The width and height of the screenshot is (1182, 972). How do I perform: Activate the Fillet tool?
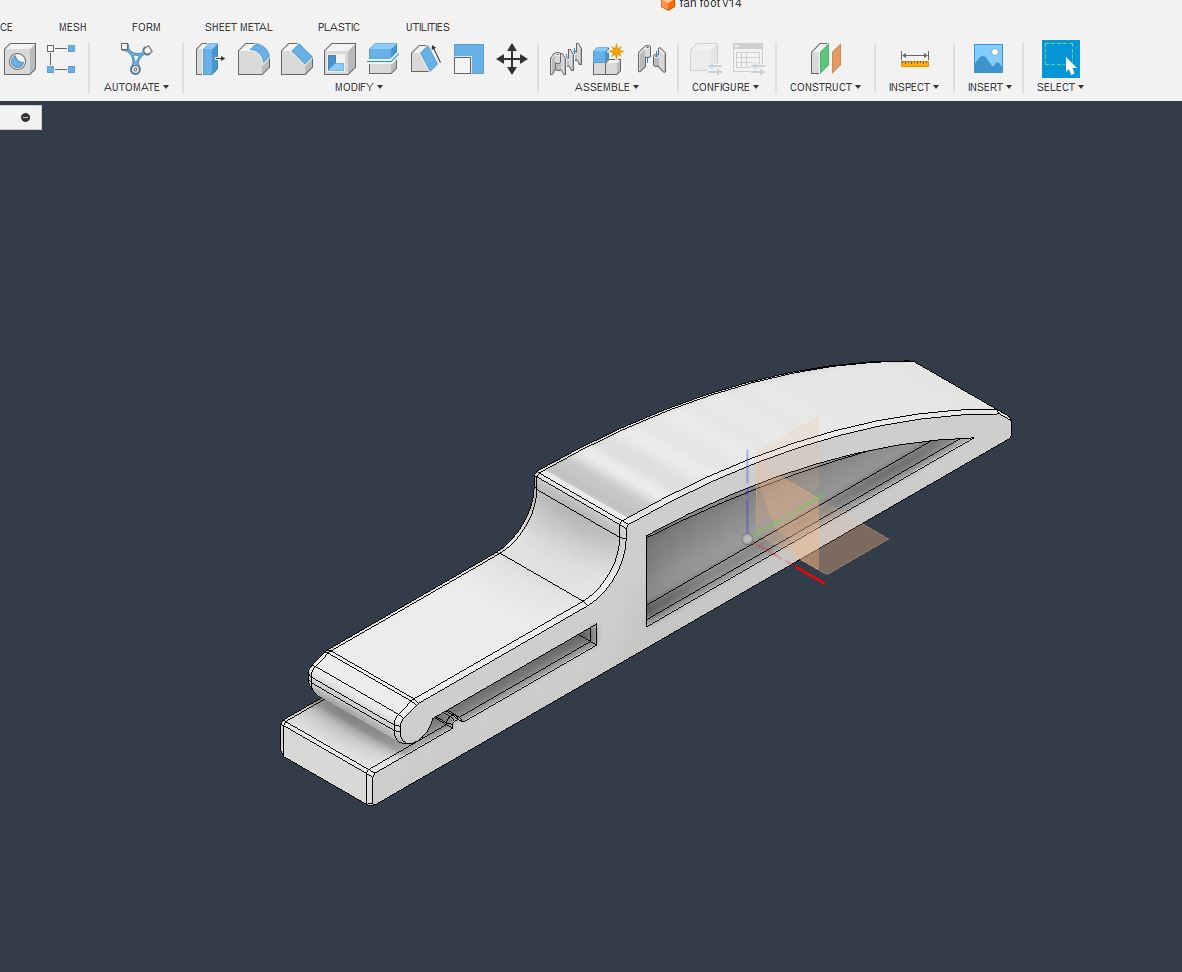click(253, 59)
